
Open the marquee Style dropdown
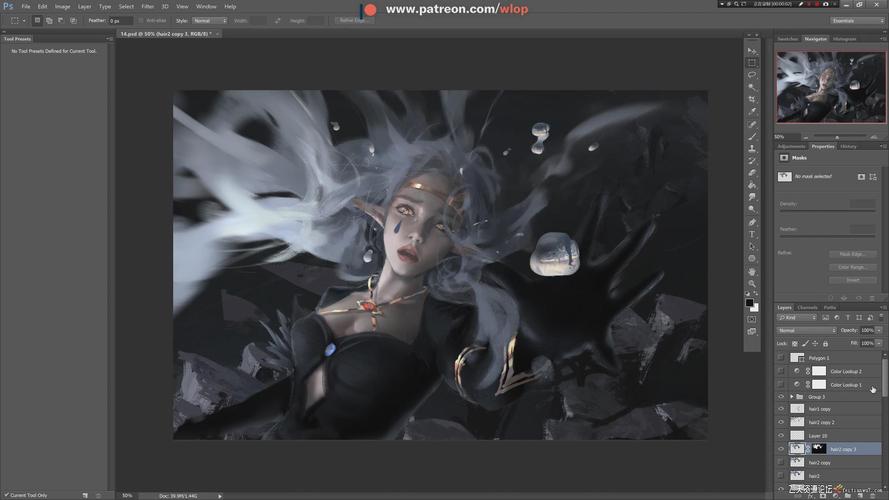[208, 20]
